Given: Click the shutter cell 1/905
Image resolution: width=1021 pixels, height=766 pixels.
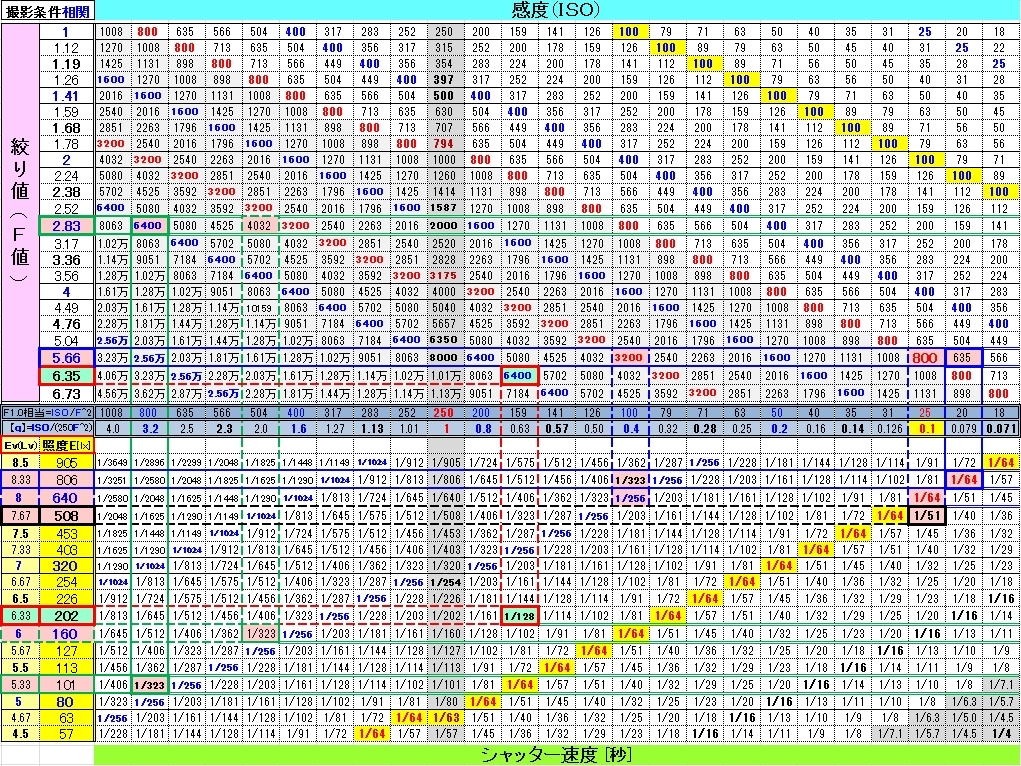Looking at the screenshot, I should click(445, 463).
